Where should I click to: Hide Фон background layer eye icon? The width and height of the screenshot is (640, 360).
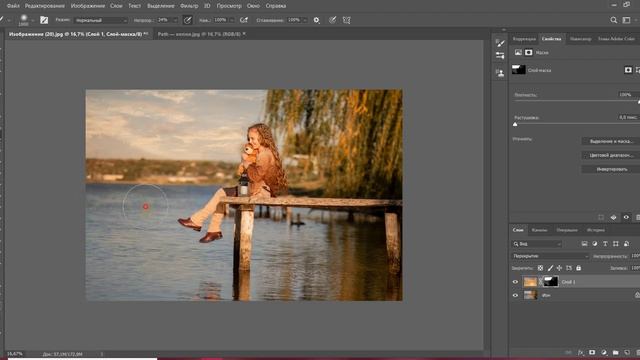pyautogui.click(x=515, y=295)
